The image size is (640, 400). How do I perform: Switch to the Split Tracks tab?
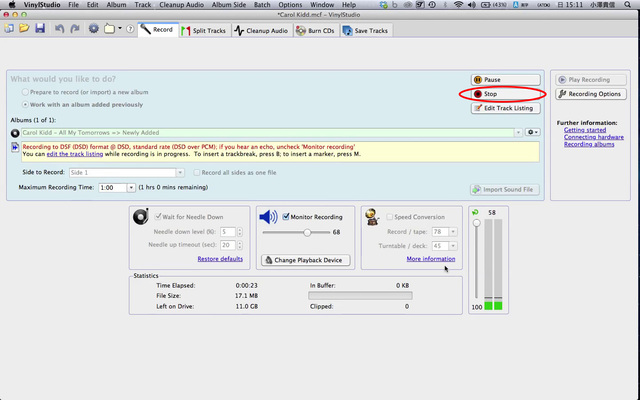pyautogui.click(x=203, y=30)
